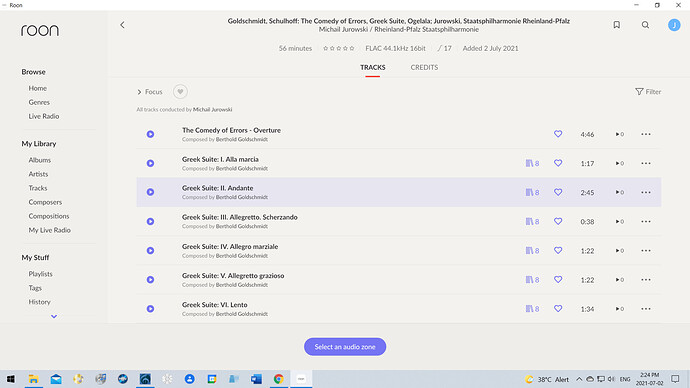Favorite Greek Suite: V. Allegretto grazioso

tap(558, 279)
